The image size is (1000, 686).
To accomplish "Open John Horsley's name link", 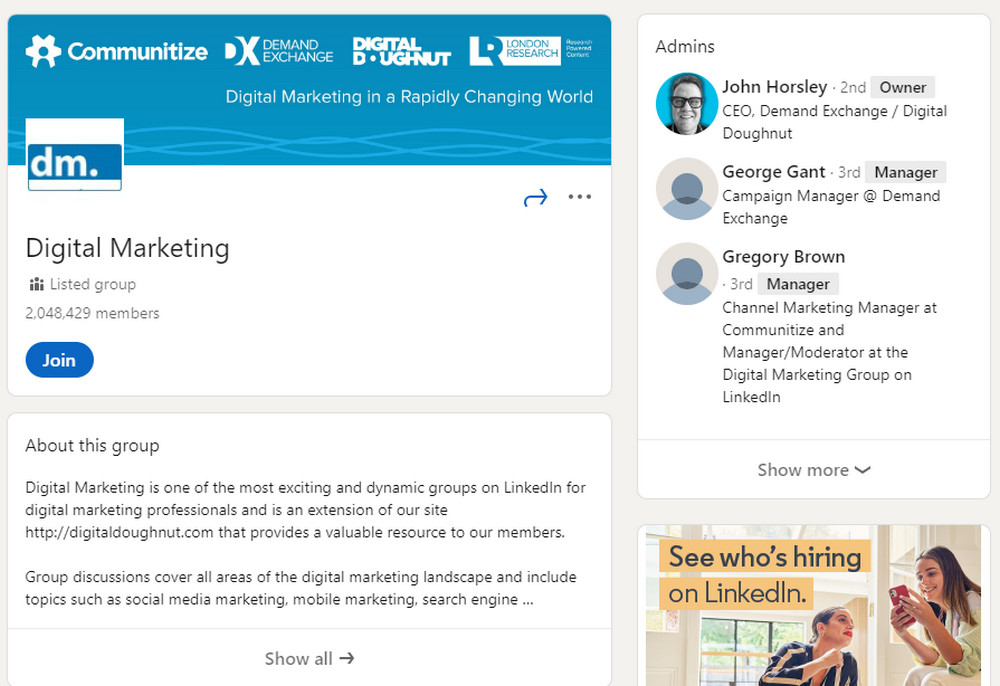I will pos(774,86).
